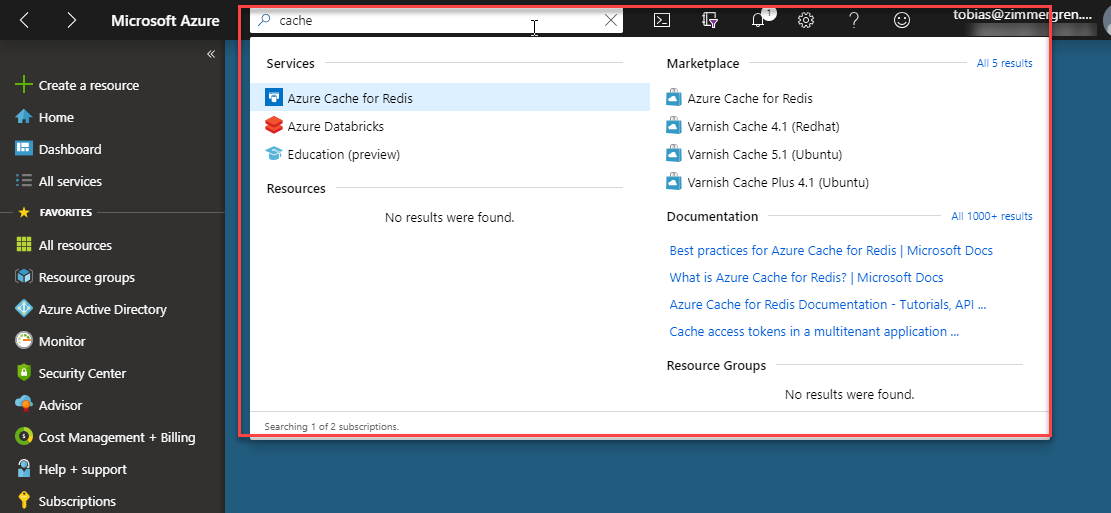The image size is (1111, 513).
Task: Open Azure Active Directory from favorites
Action: coord(102,310)
